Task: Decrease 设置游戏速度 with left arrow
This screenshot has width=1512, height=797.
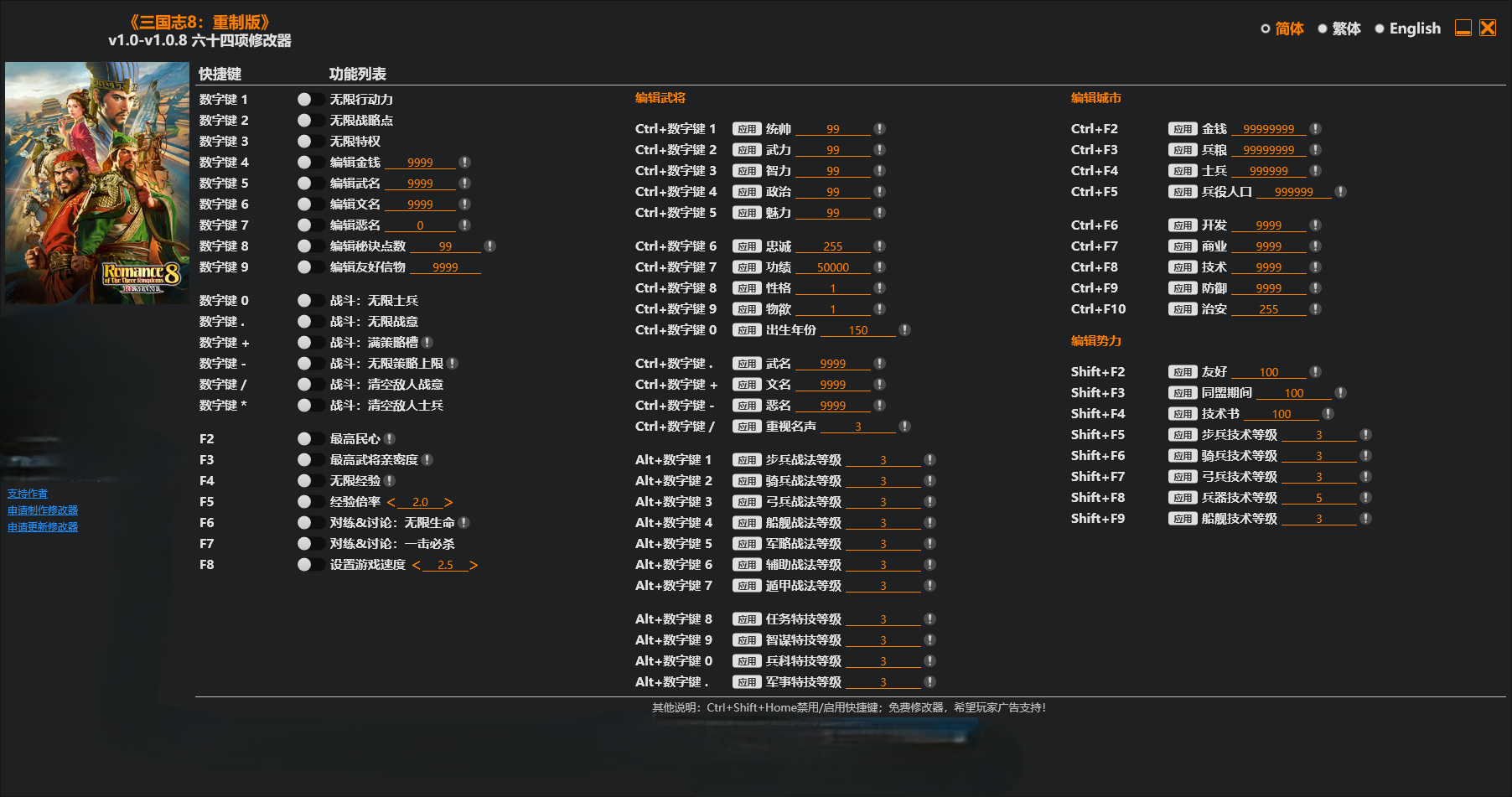Action: click(x=417, y=565)
